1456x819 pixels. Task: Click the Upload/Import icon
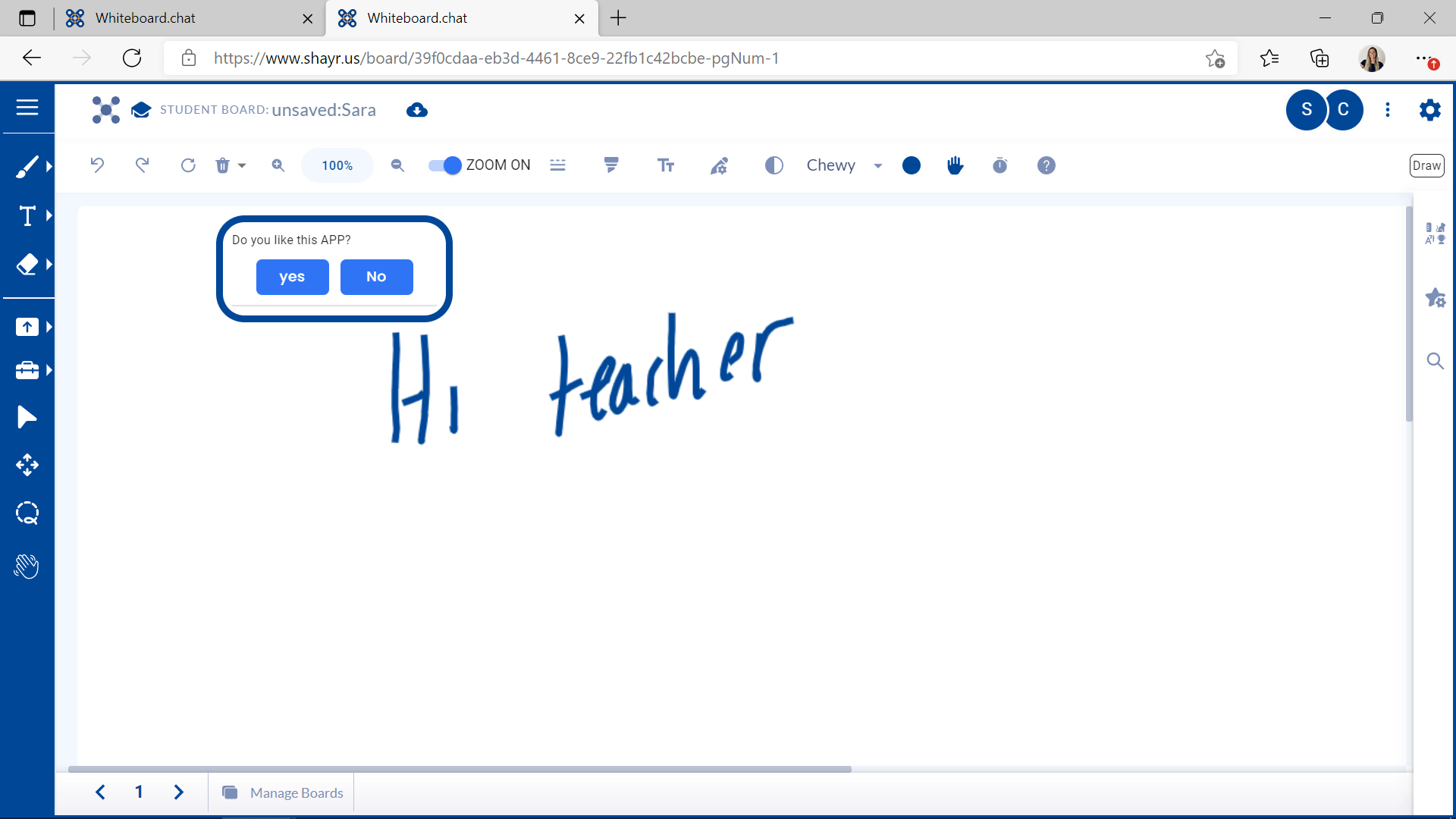pyautogui.click(x=27, y=326)
